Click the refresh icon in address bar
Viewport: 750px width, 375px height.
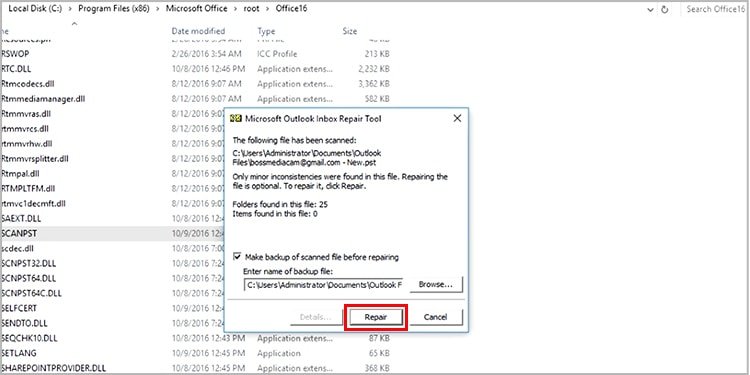click(x=665, y=9)
